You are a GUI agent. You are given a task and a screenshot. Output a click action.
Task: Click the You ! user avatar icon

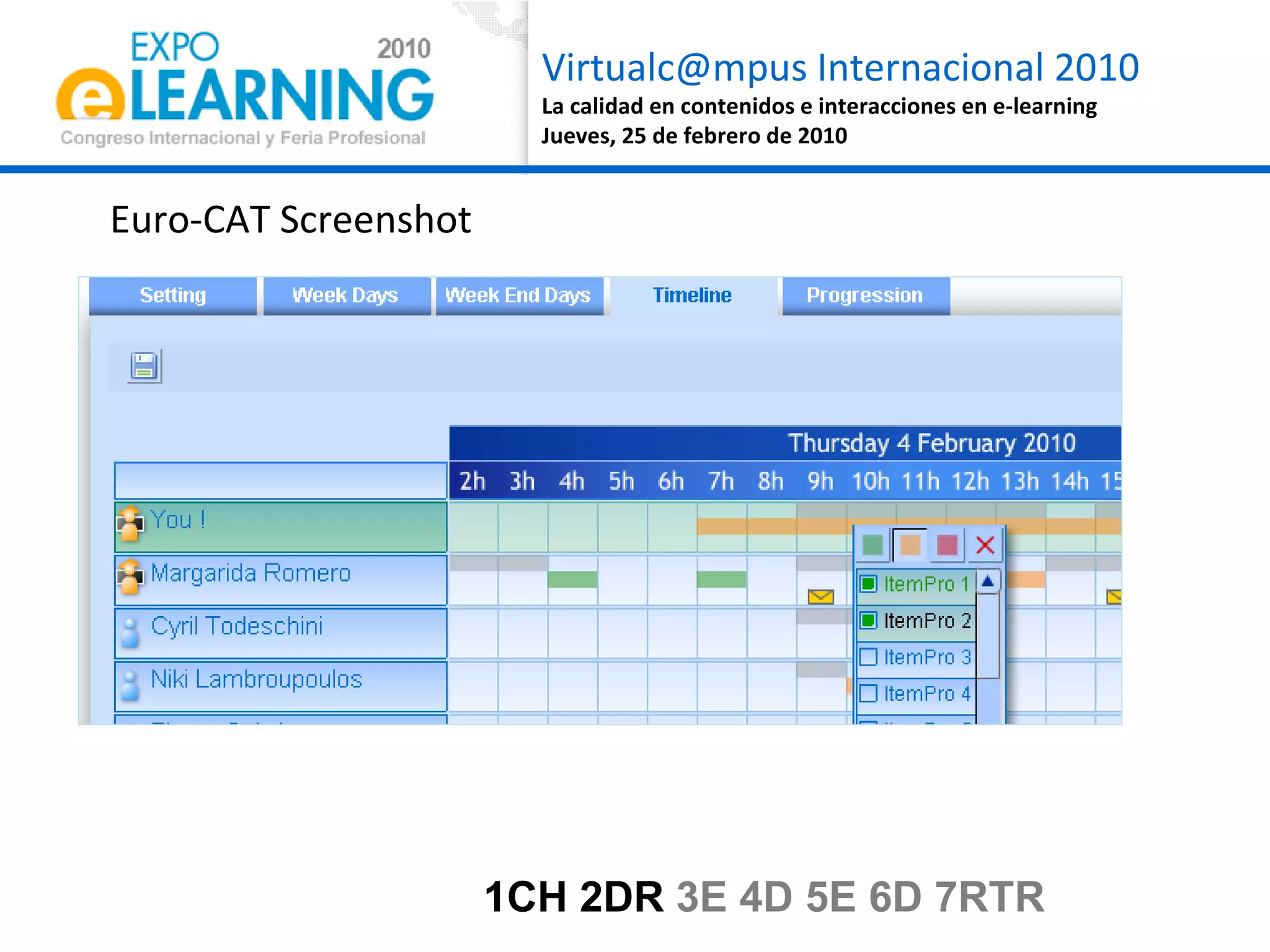coord(130,524)
